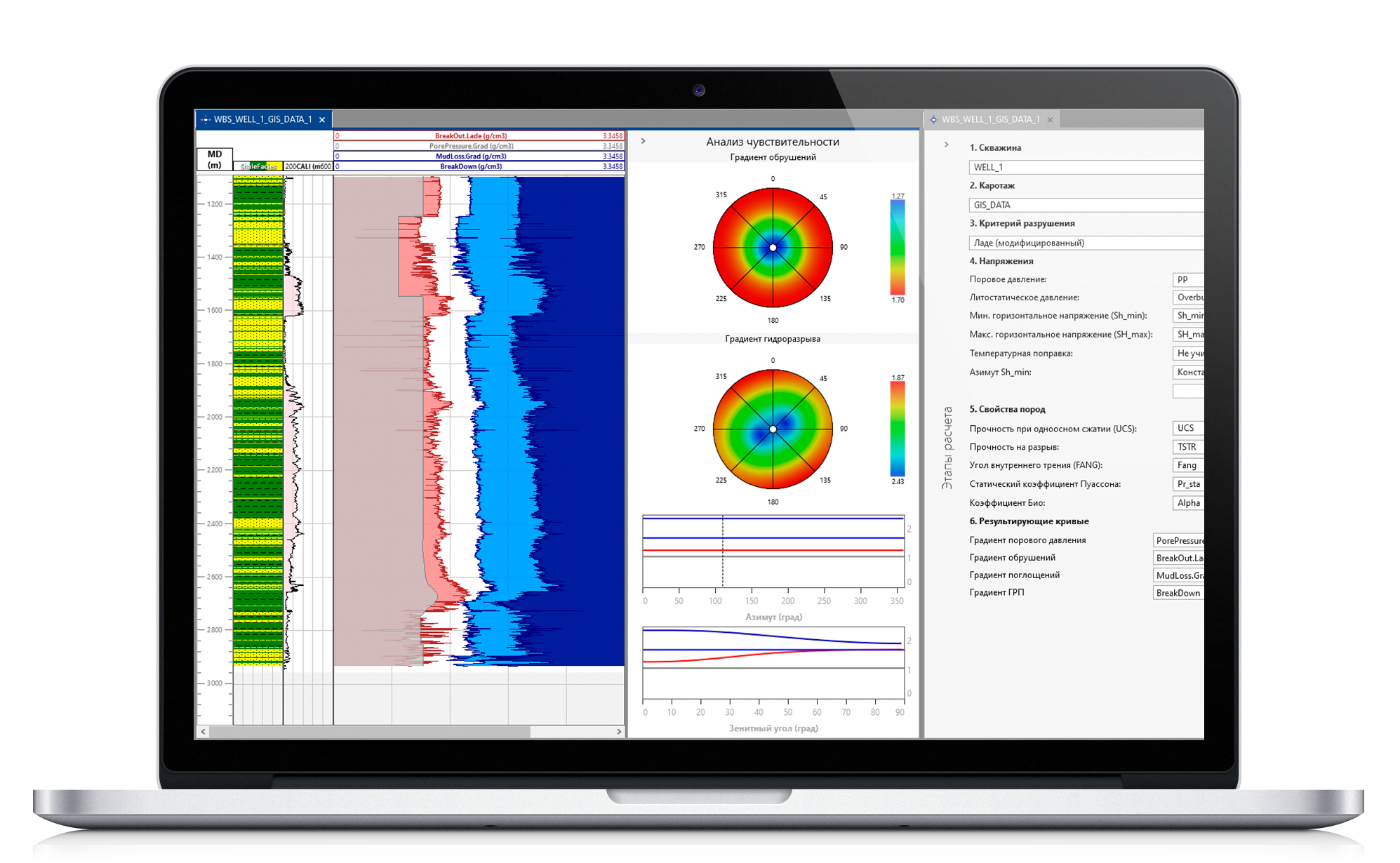
Task: Click the center marker of the Градиент обрушений polar plot
Action: click(x=773, y=248)
